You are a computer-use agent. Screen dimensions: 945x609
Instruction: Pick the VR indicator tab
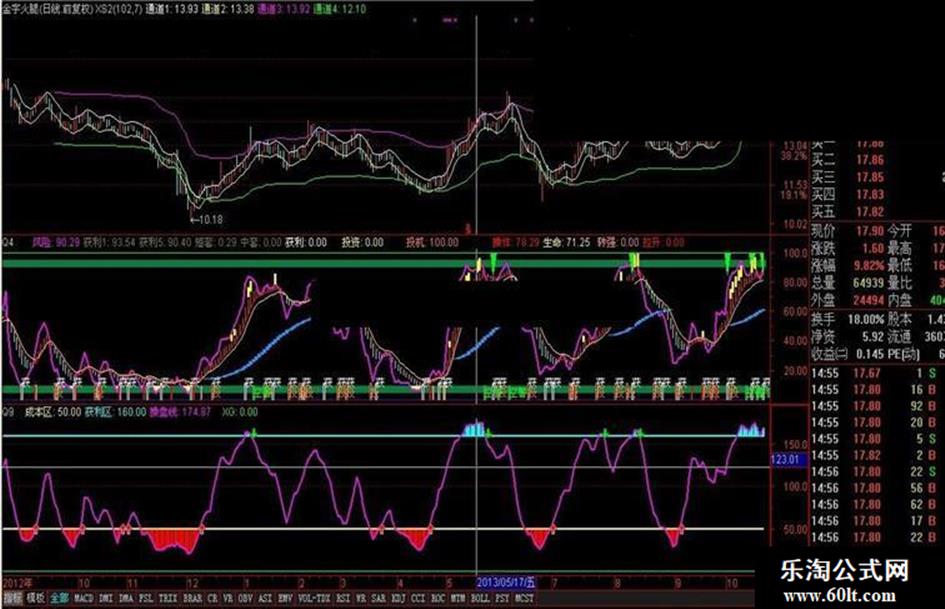[228, 598]
